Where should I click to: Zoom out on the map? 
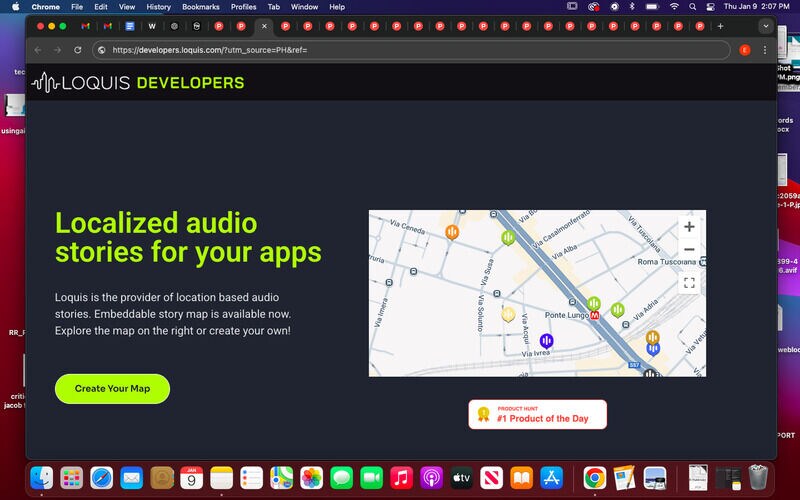[x=689, y=249]
